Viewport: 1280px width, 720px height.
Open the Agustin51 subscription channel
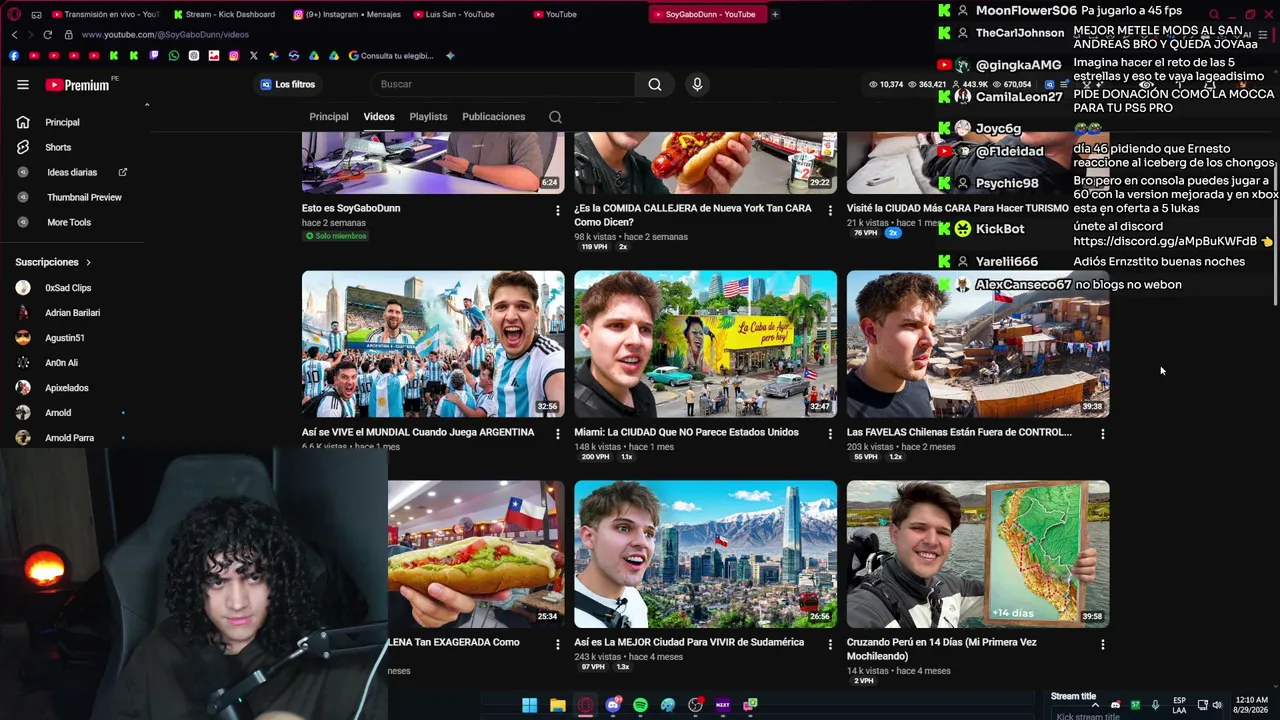(64, 338)
